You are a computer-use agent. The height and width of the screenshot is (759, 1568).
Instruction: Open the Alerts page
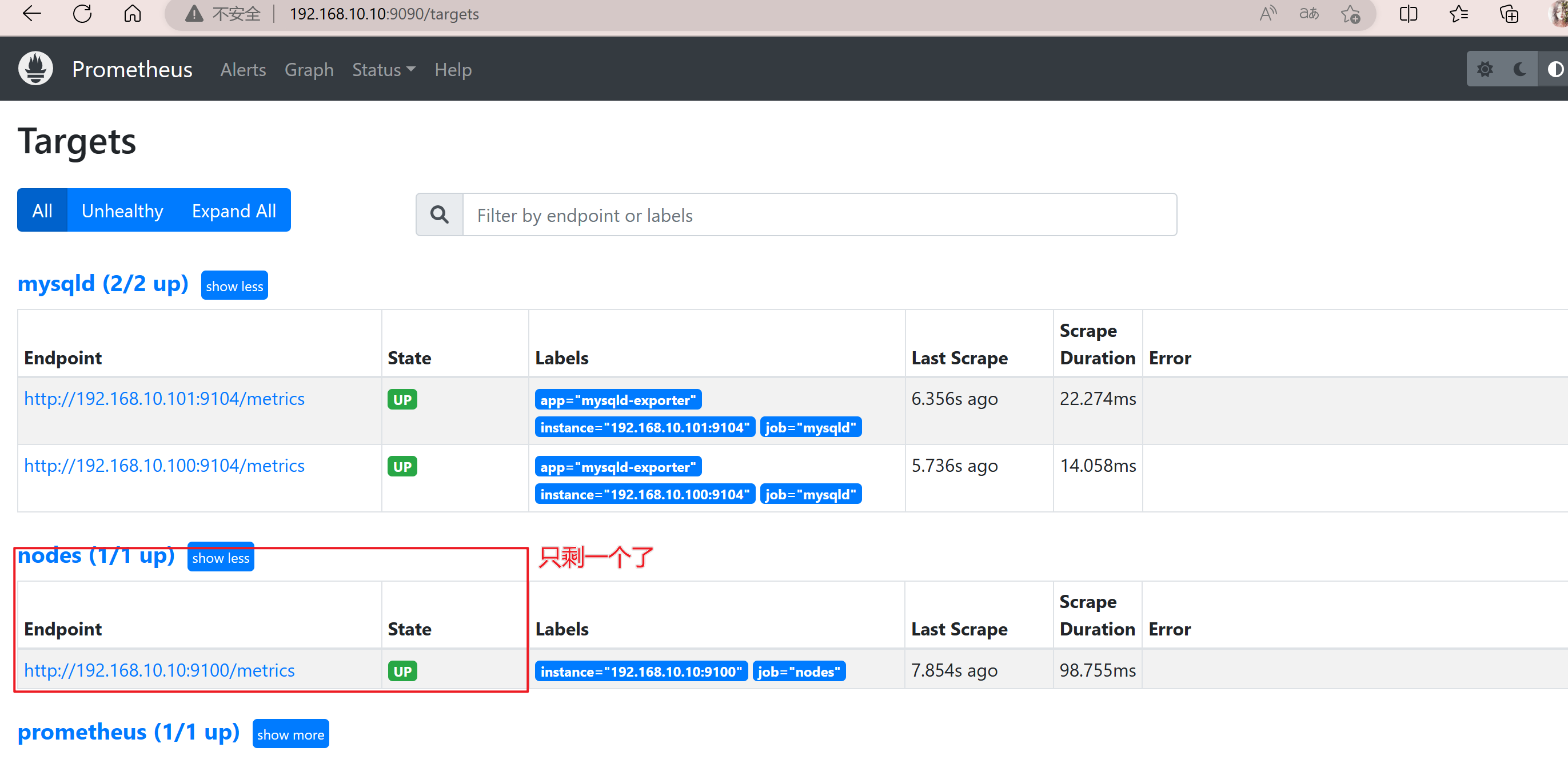coord(243,70)
